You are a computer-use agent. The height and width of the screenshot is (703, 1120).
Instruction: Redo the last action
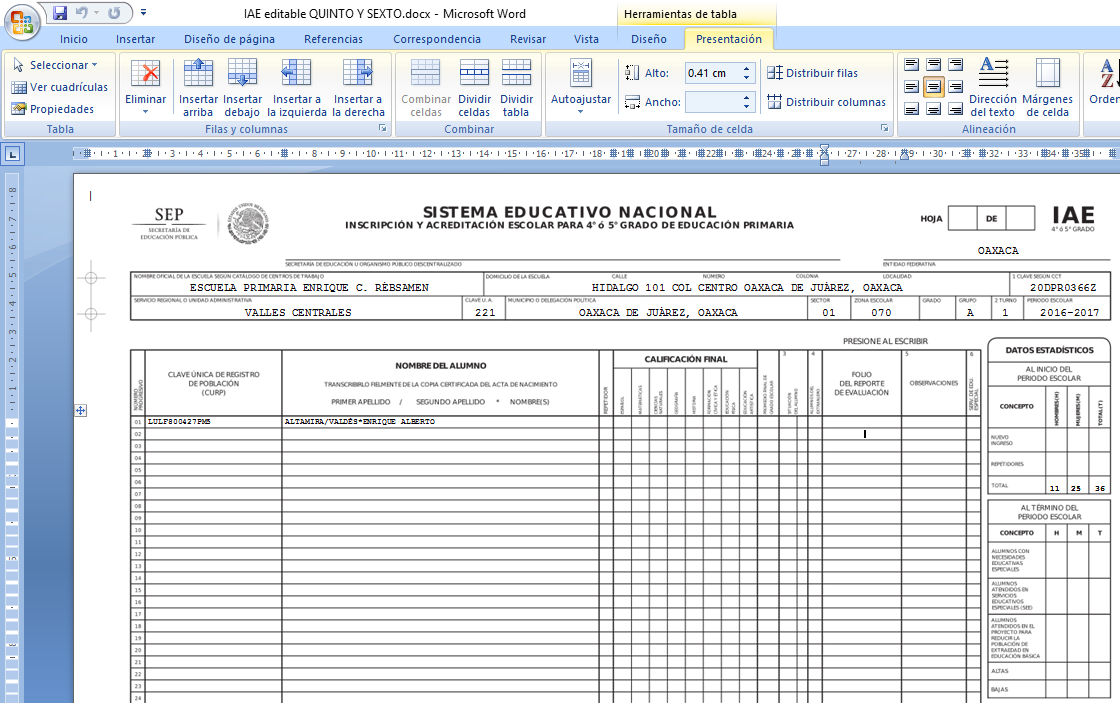pos(114,13)
